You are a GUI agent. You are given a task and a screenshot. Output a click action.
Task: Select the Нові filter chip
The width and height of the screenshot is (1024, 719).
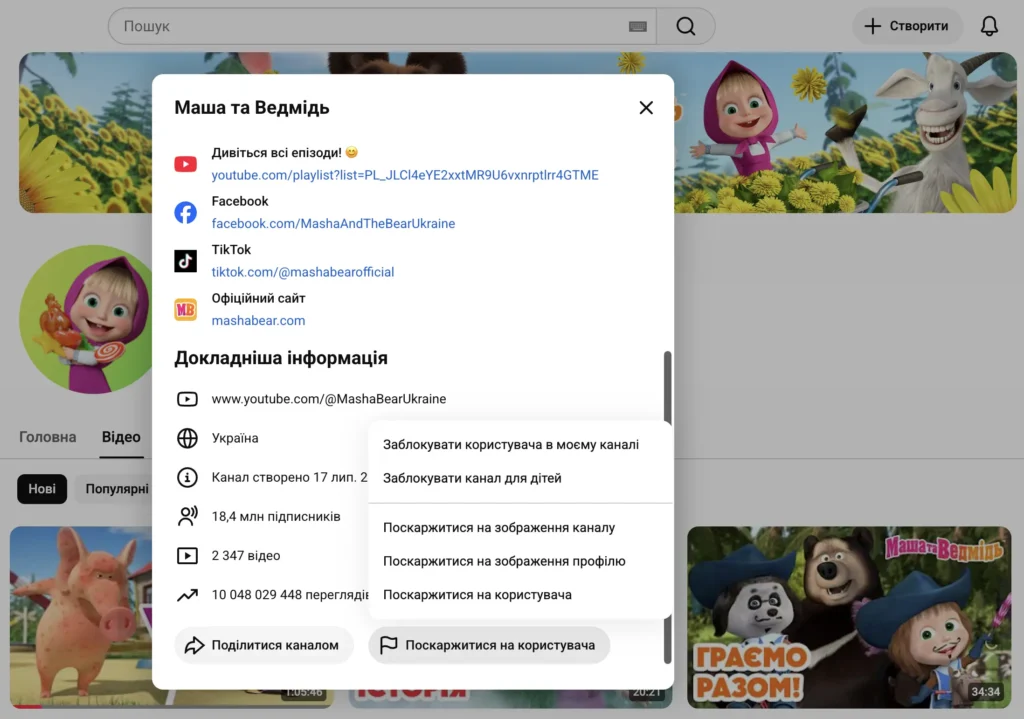click(42, 489)
